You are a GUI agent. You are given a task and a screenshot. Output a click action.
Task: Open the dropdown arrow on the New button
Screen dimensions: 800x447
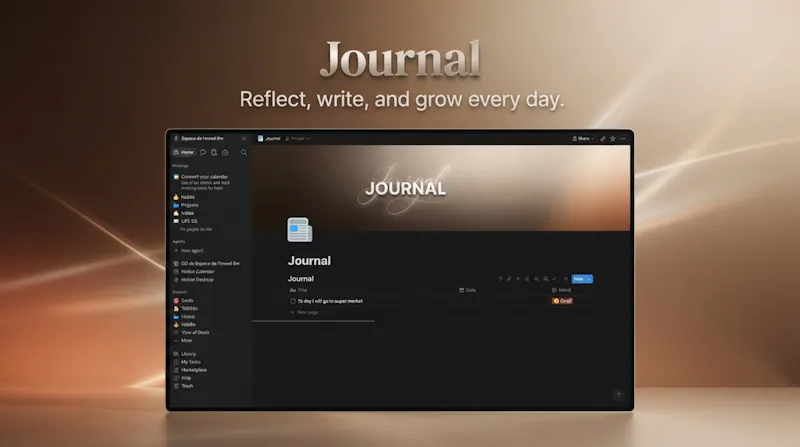[589, 279]
